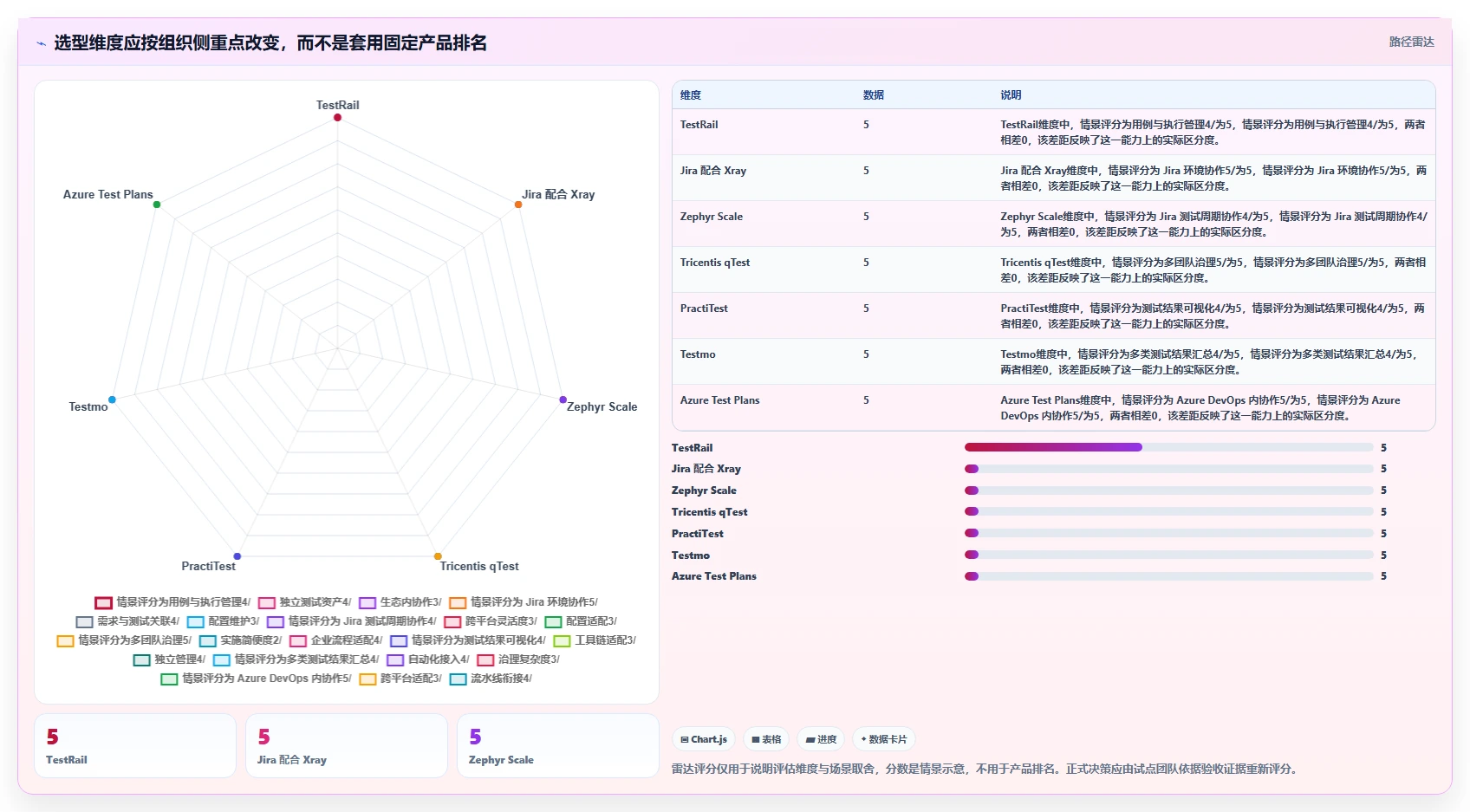Click the TestRail progress bar
Screen dimensions: 1470x812
1168,447
